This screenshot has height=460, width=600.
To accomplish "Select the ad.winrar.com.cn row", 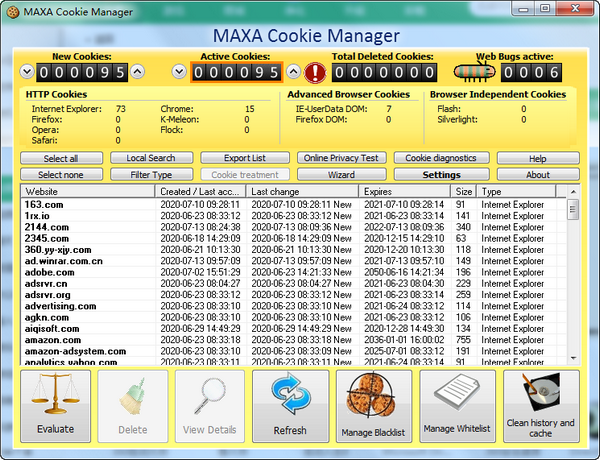I will tap(293, 261).
